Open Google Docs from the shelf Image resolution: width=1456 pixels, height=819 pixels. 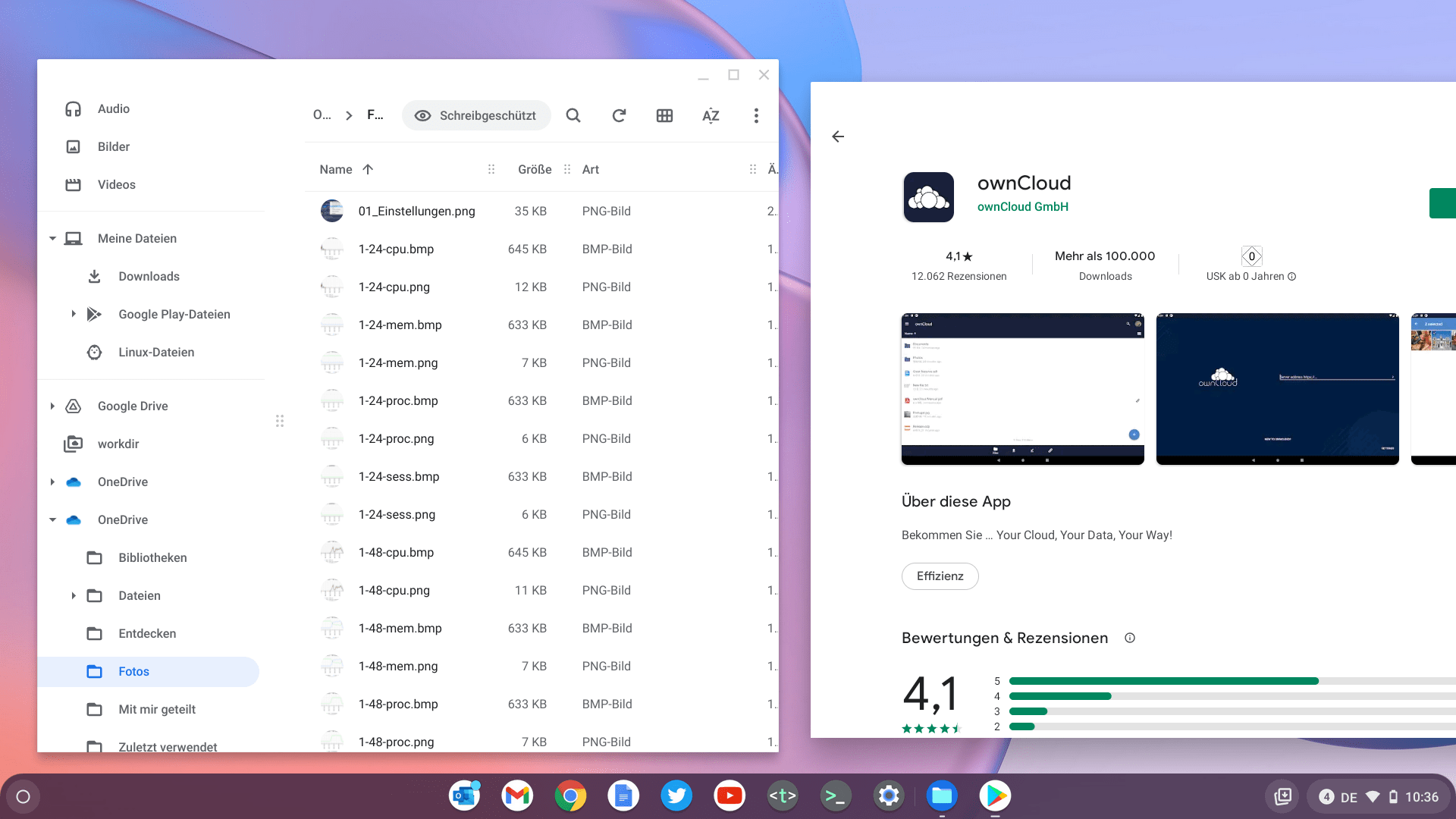pos(623,795)
